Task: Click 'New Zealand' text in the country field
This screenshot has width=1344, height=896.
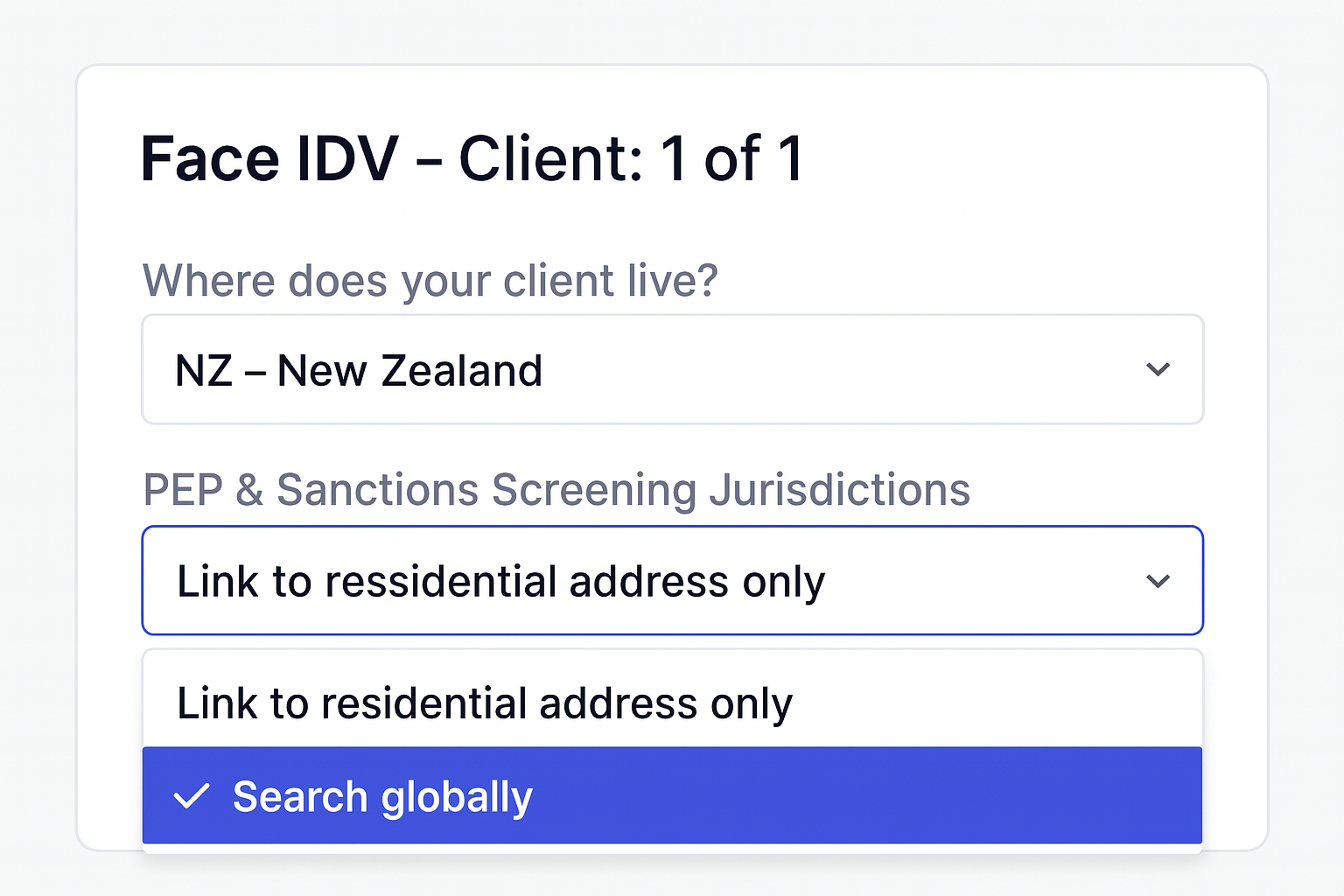Action: pyautogui.click(x=409, y=370)
